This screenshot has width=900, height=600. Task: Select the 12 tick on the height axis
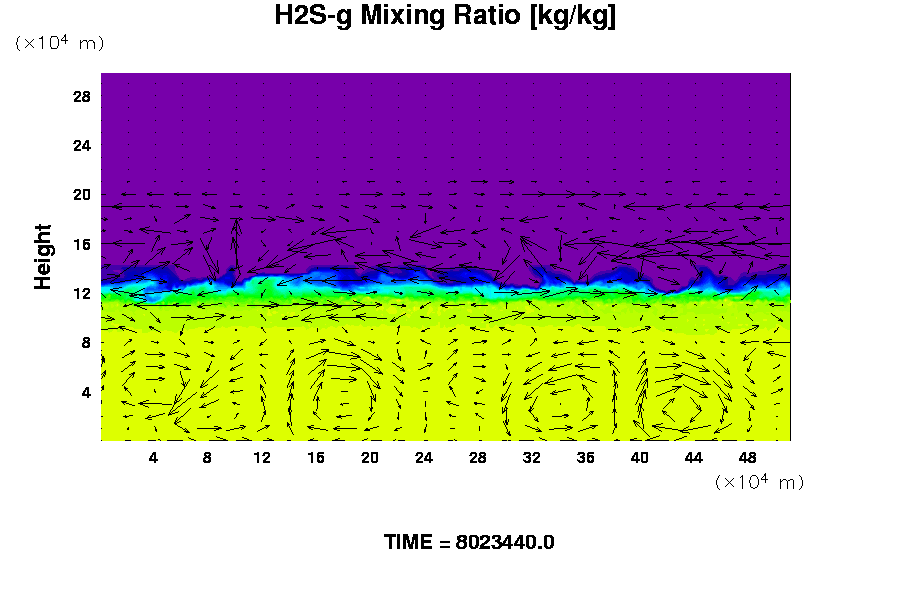(x=81, y=293)
